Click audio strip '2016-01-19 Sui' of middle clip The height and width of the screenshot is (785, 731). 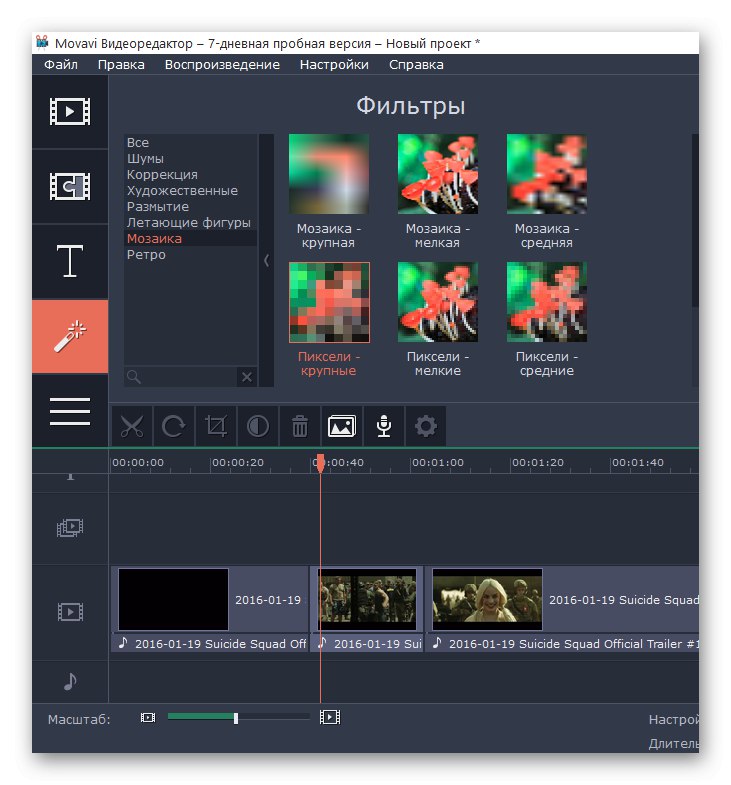pos(367,643)
